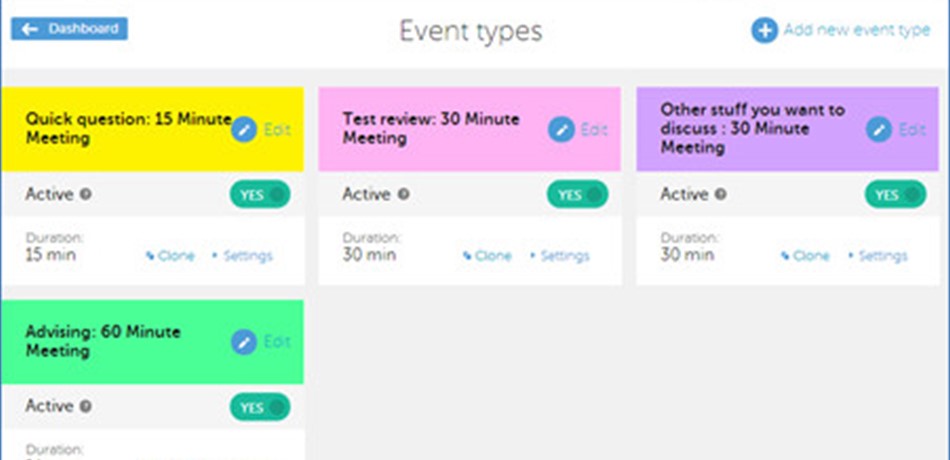This screenshot has width=950, height=460.
Task: Click the pencil edit icon on Test review card
Action: pyautogui.click(x=562, y=130)
